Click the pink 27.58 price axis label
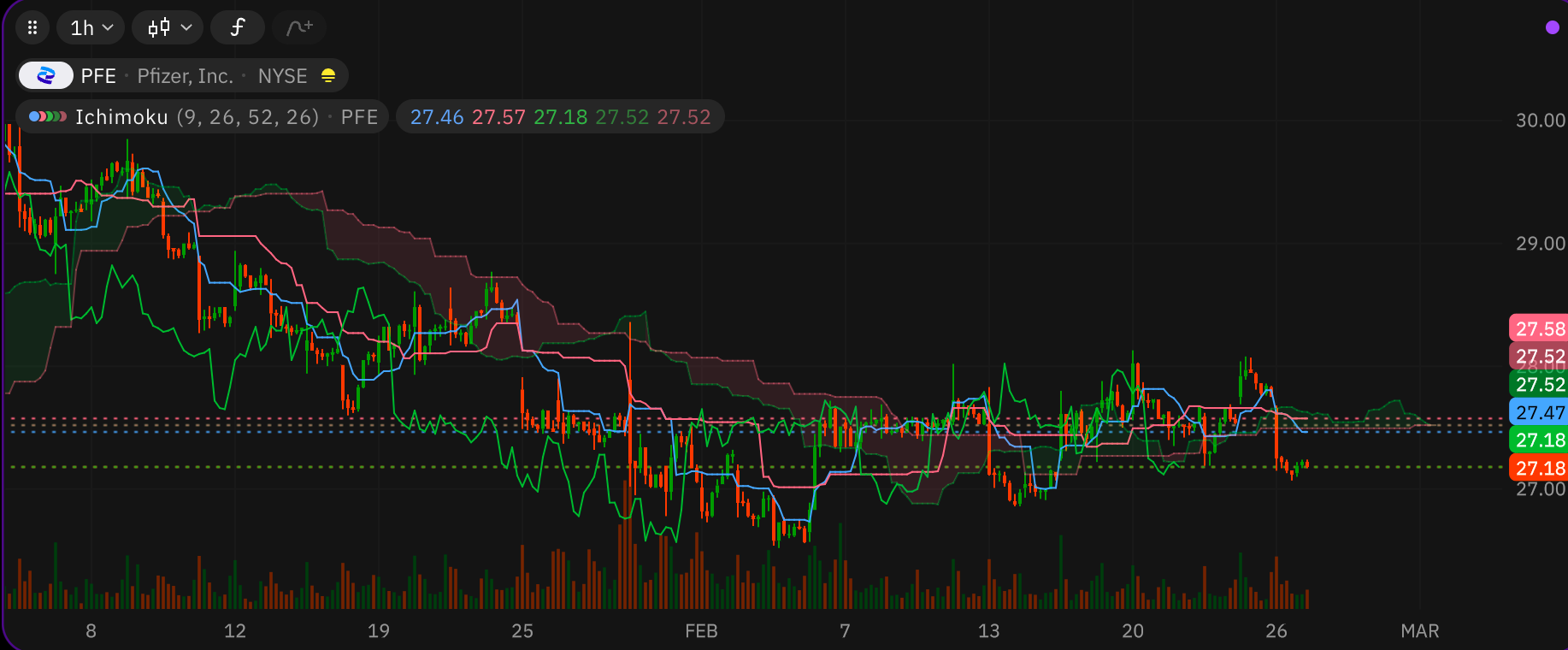 (x=1539, y=328)
